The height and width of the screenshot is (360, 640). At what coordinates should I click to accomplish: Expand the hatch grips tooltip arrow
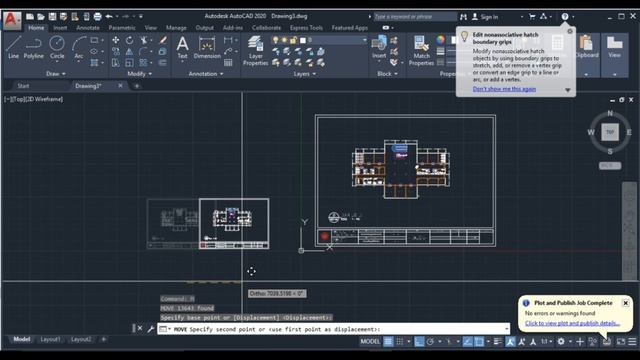[568, 90]
